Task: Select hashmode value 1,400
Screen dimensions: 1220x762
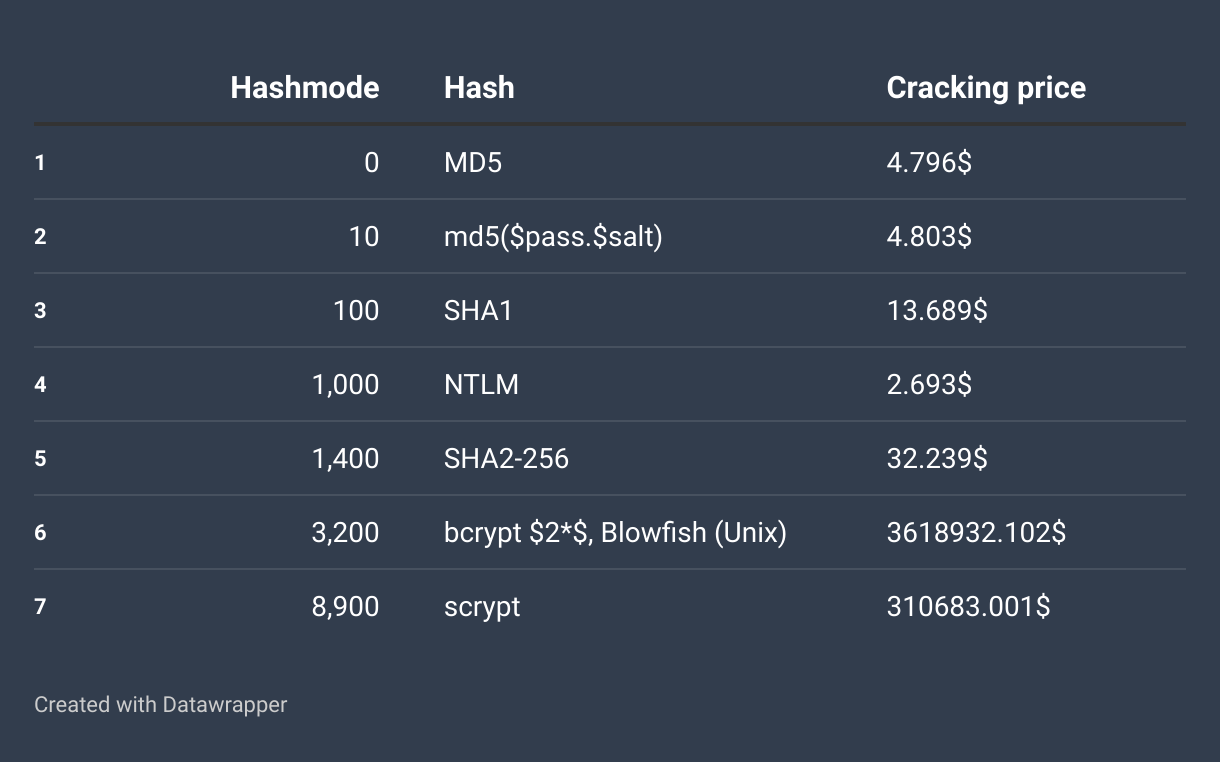Action: [345, 458]
